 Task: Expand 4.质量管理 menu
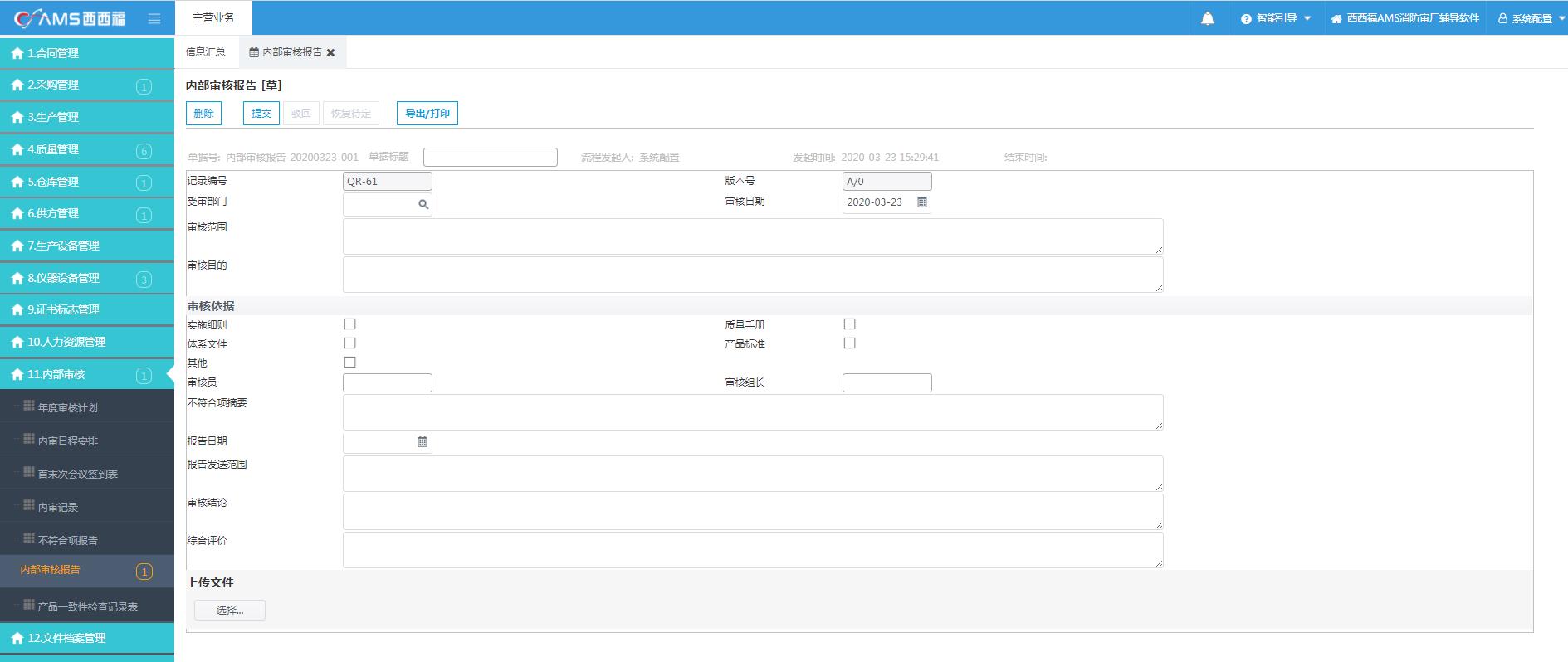point(87,149)
